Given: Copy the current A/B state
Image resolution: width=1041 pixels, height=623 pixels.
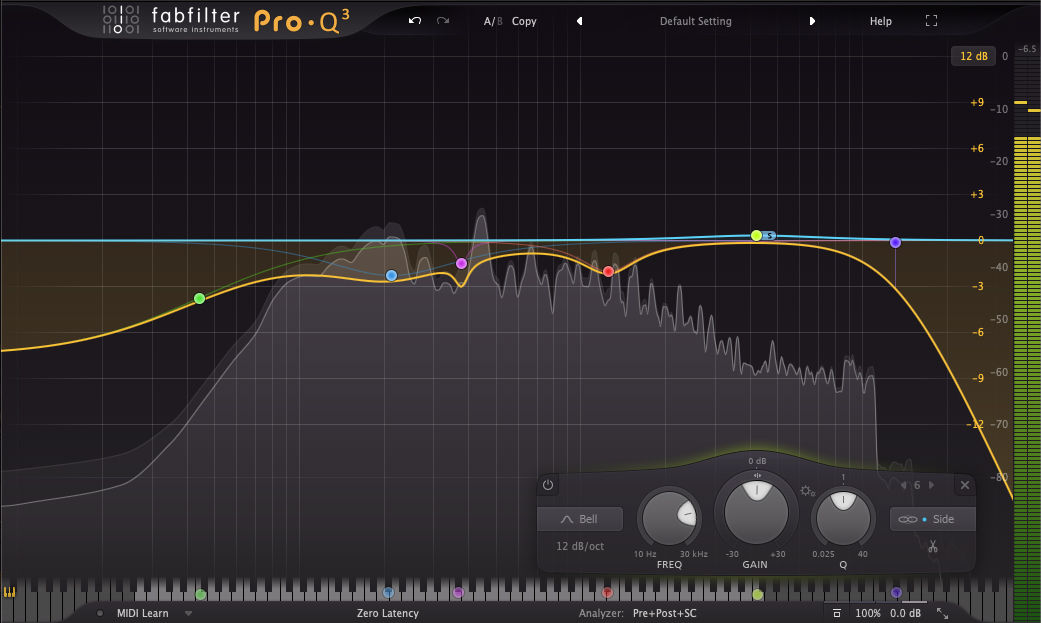Looking at the screenshot, I should pyautogui.click(x=524, y=21).
